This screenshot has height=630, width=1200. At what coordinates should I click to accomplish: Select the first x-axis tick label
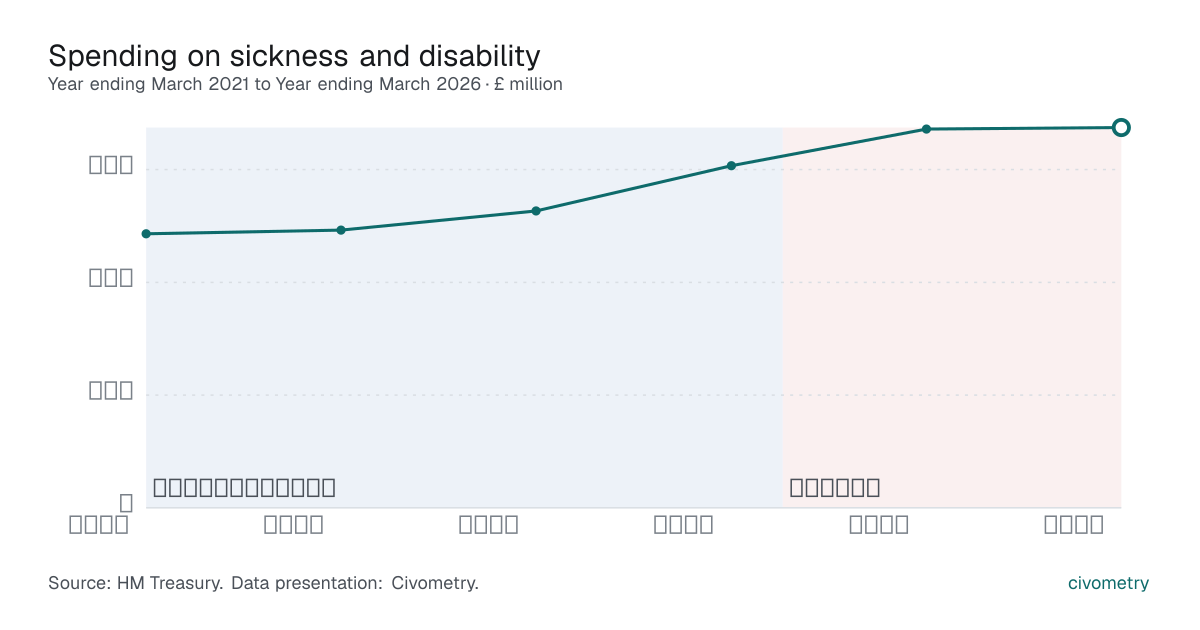click(99, 525)
